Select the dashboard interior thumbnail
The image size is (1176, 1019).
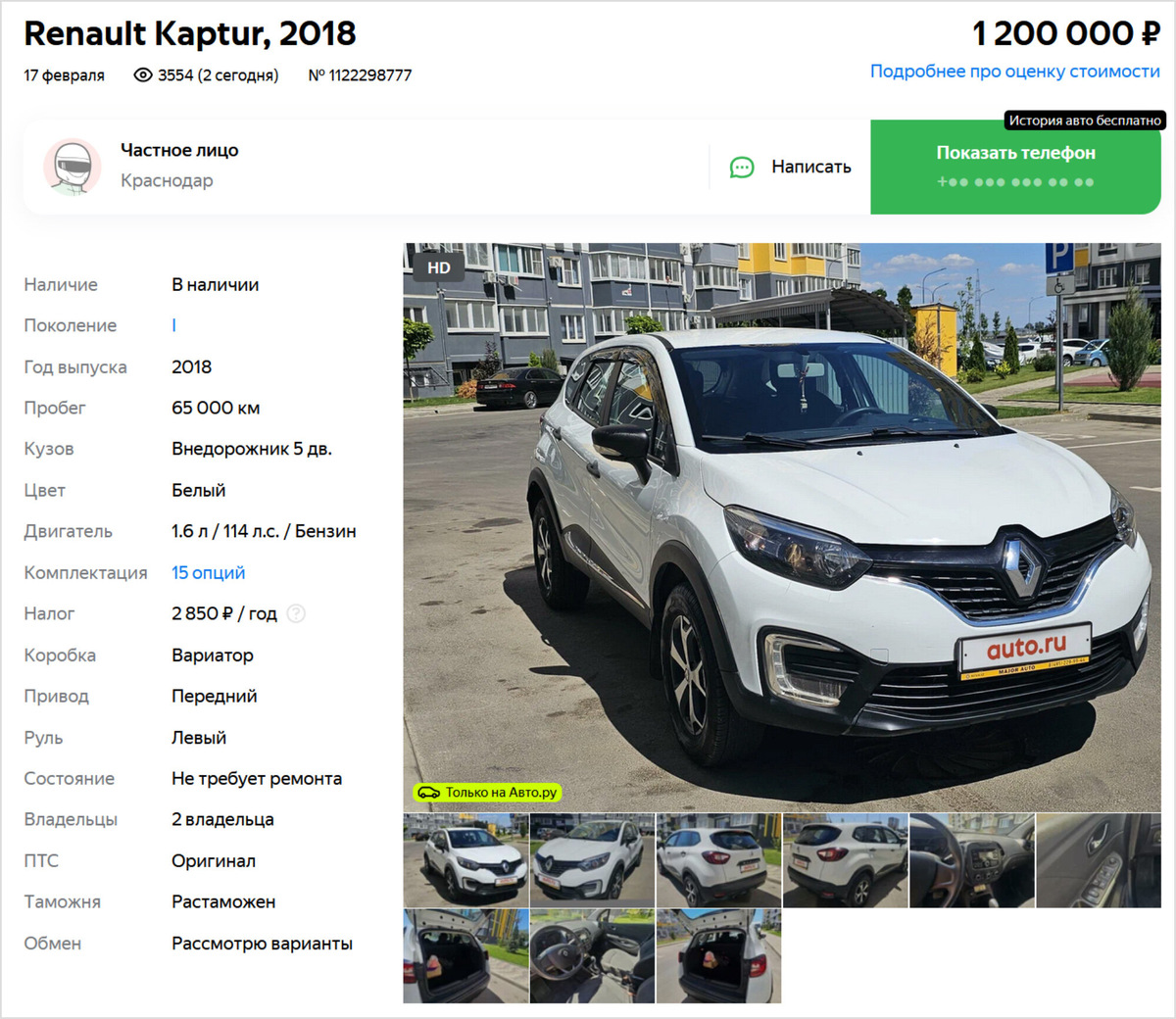tap(972, 860)
